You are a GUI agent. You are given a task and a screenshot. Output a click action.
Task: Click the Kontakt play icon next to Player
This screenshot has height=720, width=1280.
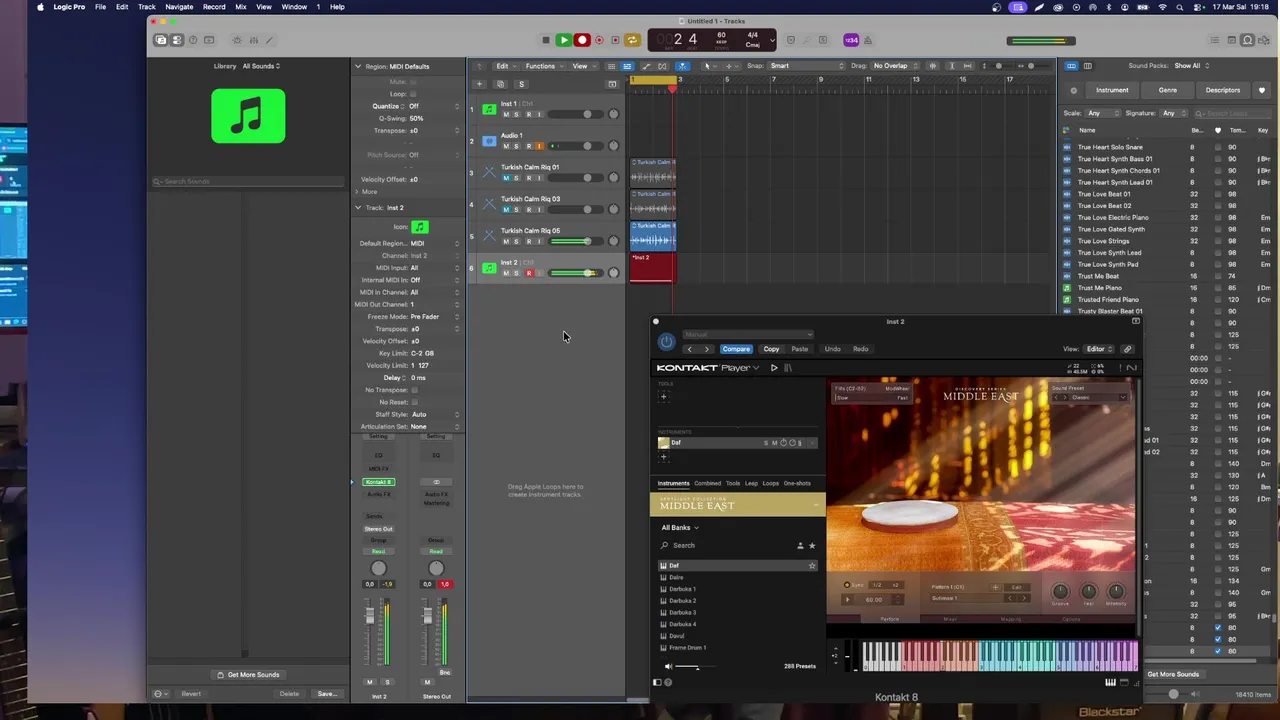point(774,368)
